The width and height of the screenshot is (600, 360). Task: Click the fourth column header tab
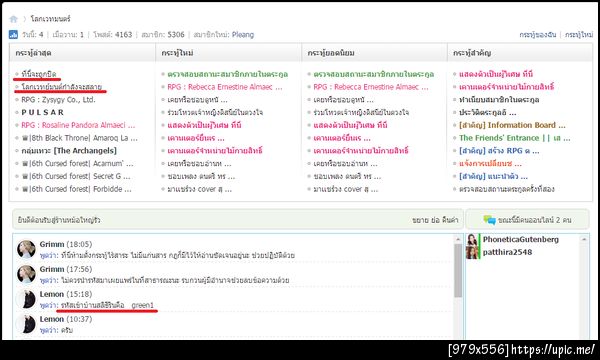pos(520,53)
